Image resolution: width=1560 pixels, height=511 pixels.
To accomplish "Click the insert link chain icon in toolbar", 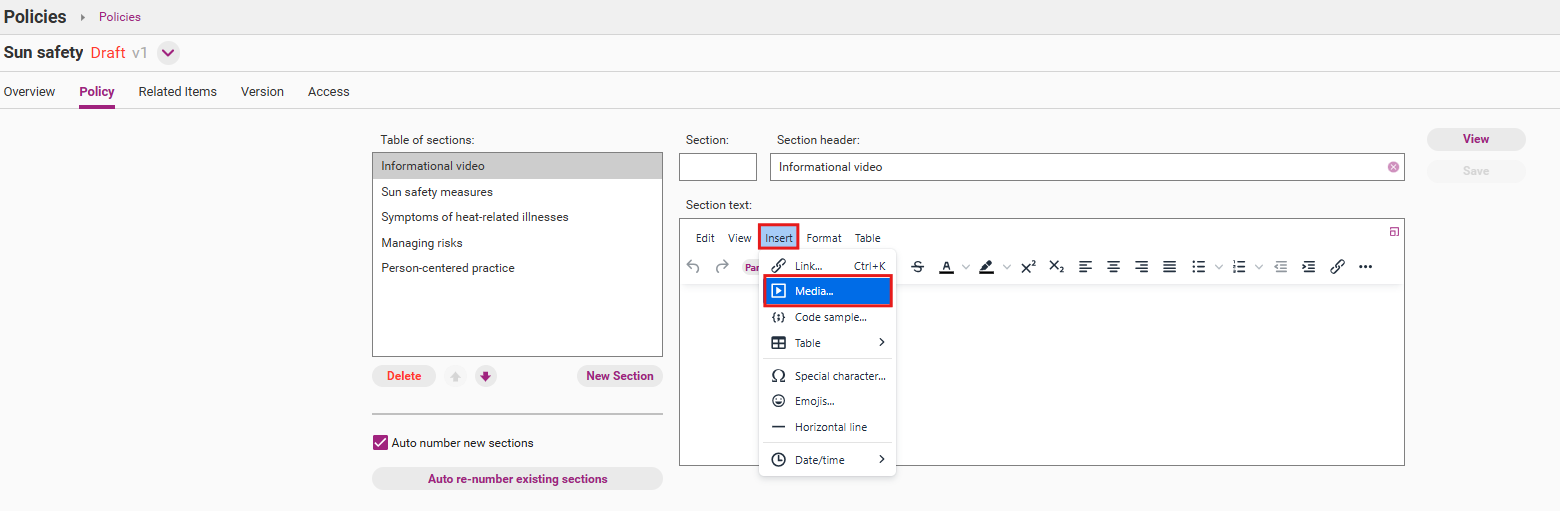I will (x=1337, y=267).
